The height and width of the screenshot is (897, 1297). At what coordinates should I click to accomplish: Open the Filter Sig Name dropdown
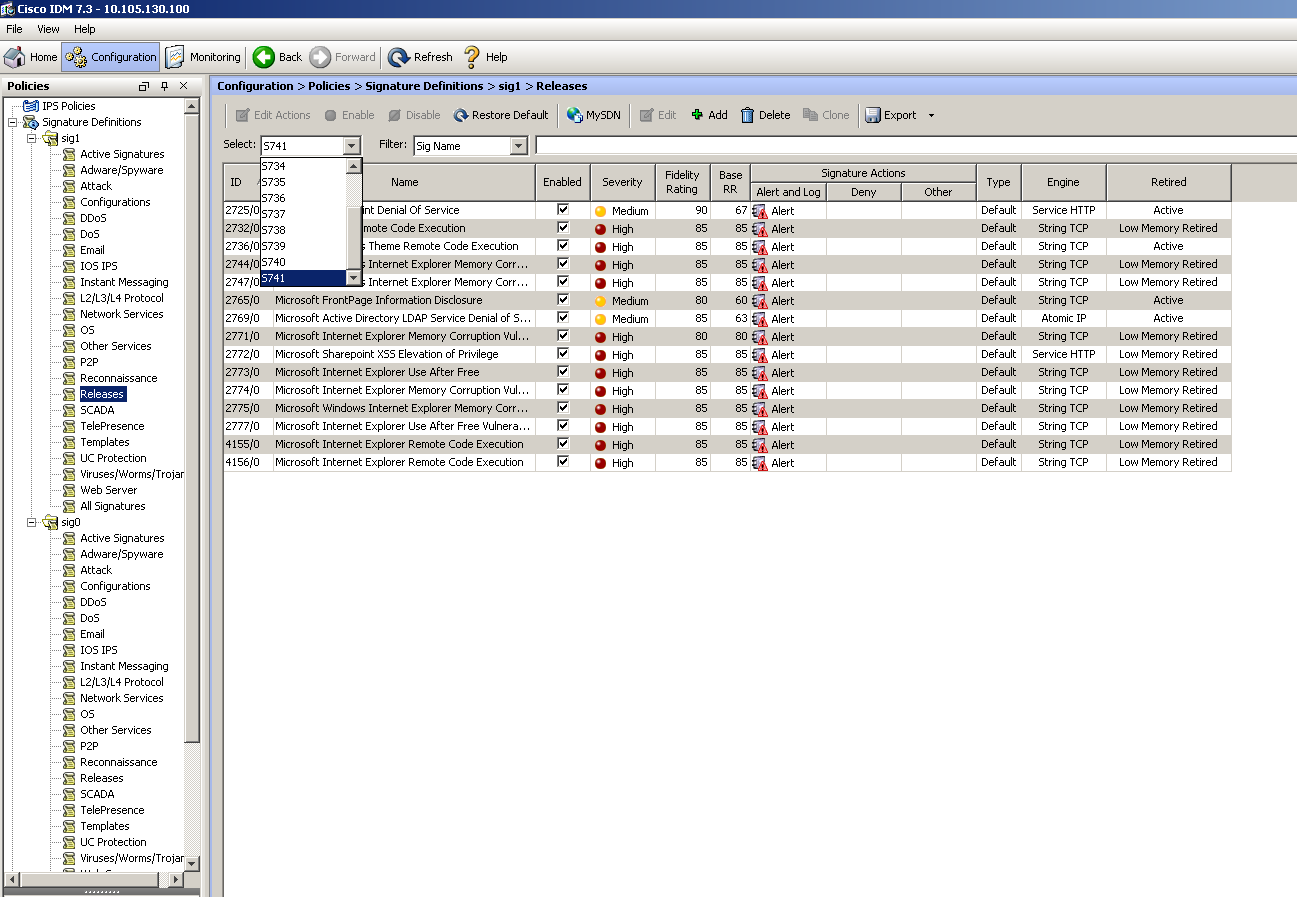pyautogui.click(x=518, y=146)
